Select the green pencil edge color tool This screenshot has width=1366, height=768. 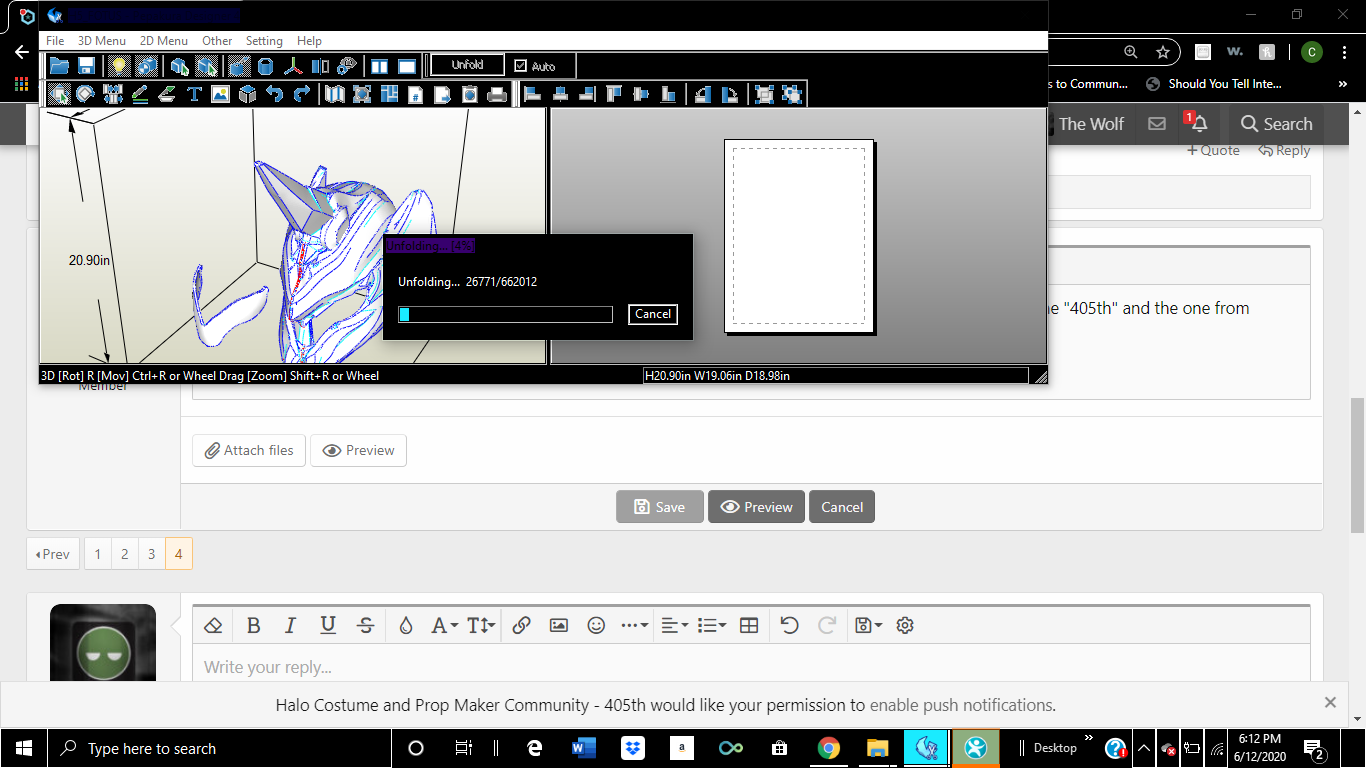140,94
